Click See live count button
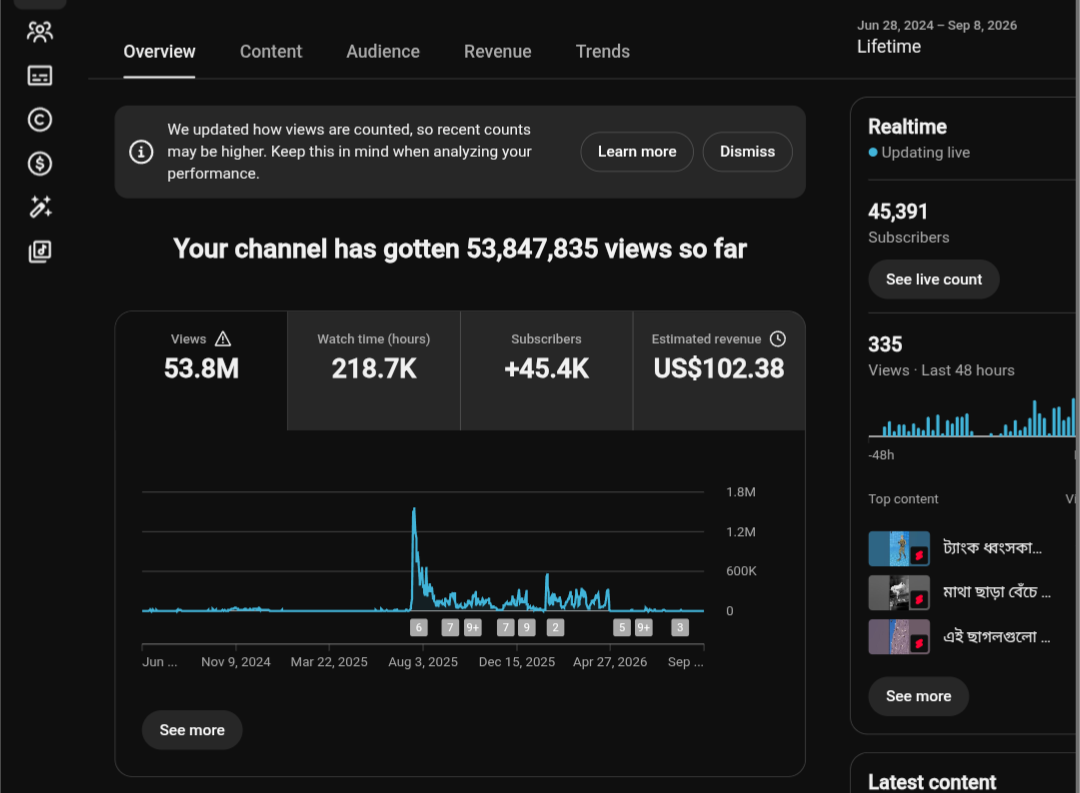 click(933, 279)
